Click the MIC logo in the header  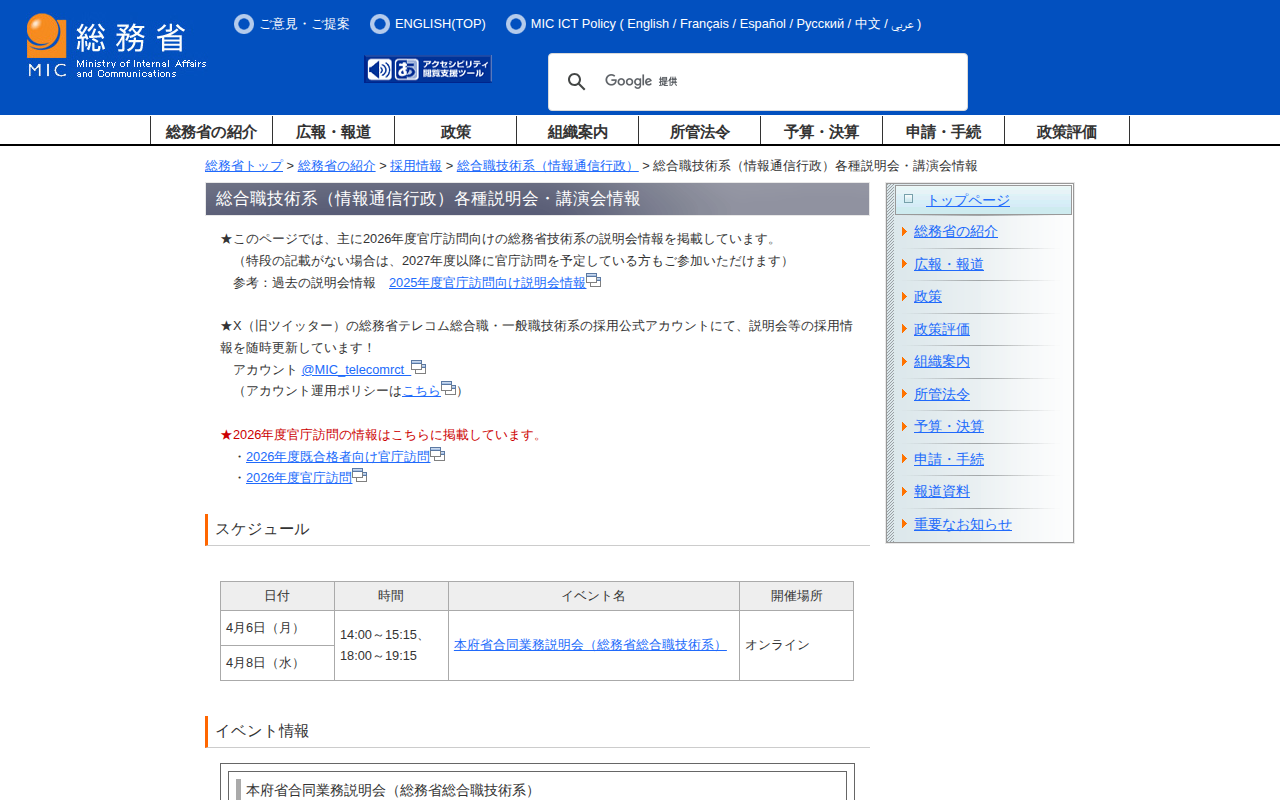coord(116,46)
